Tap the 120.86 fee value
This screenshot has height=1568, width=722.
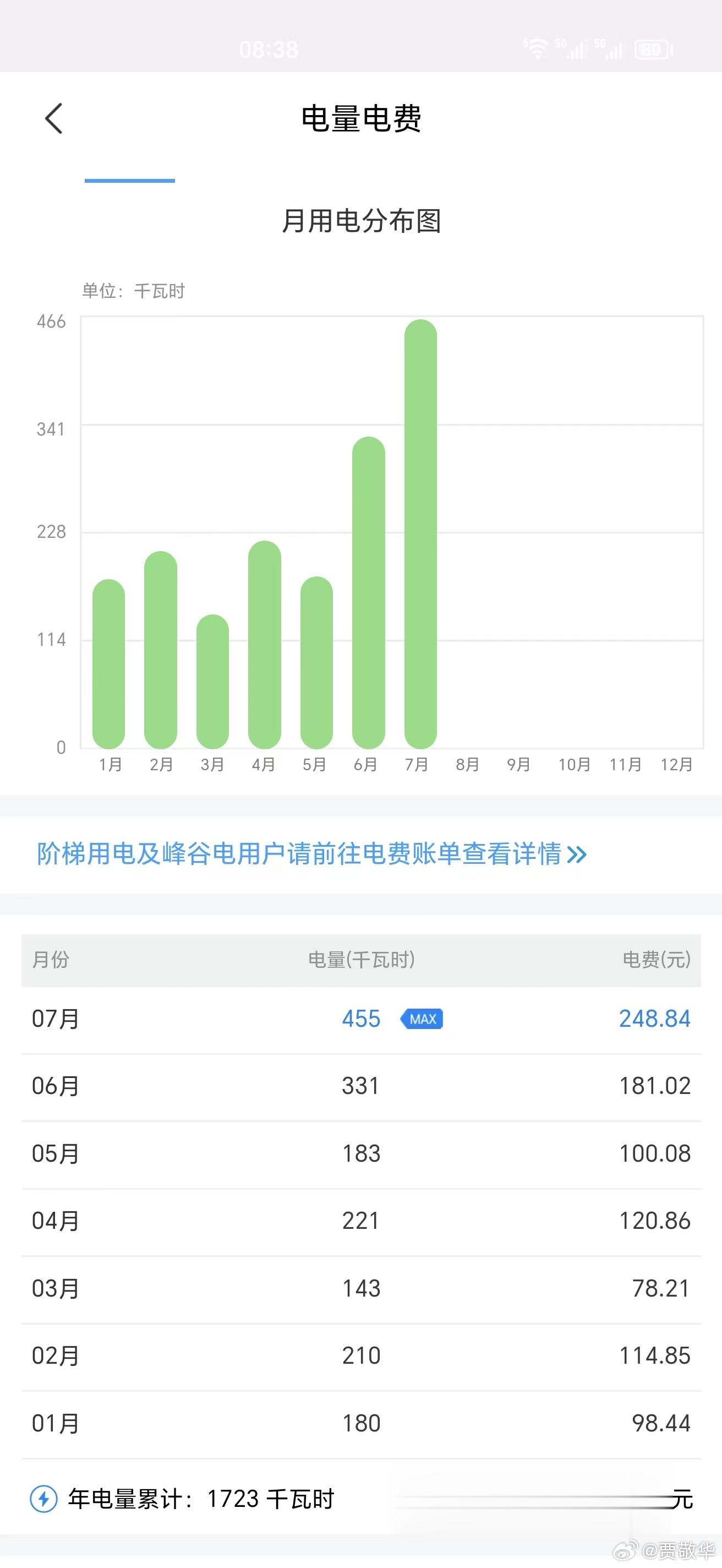point(655,1221)
